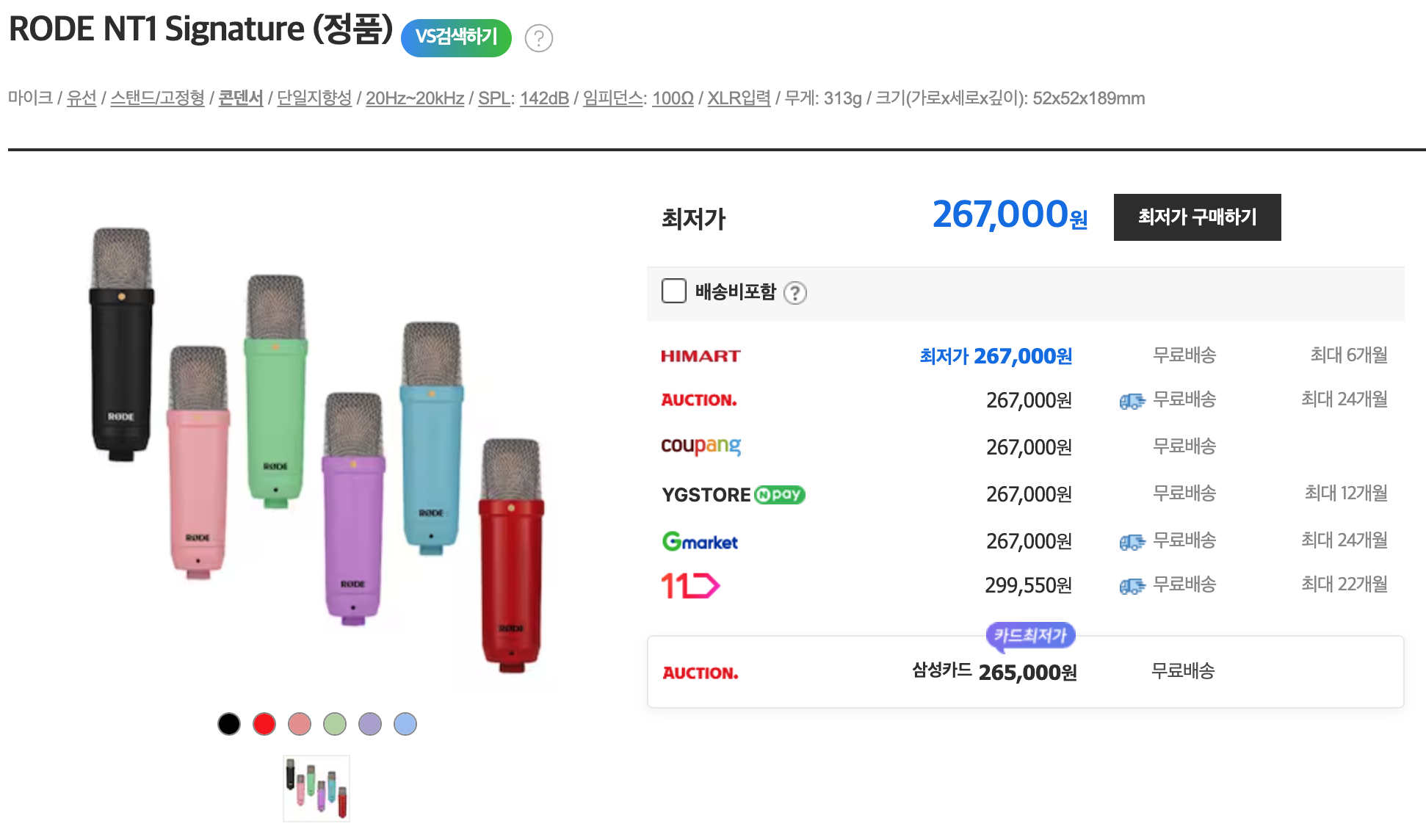The height and width of the screenshot is (840, 1426).
Task: Open the Coupang seller logo
Action: click(x=701, y=446)
